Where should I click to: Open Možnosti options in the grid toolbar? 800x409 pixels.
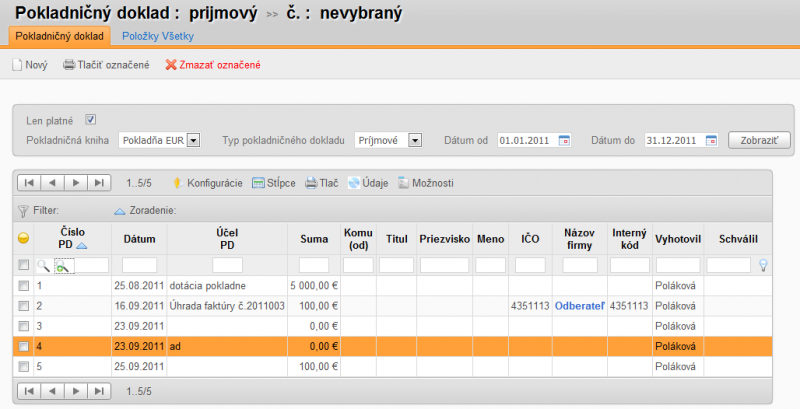pos(426,183)
